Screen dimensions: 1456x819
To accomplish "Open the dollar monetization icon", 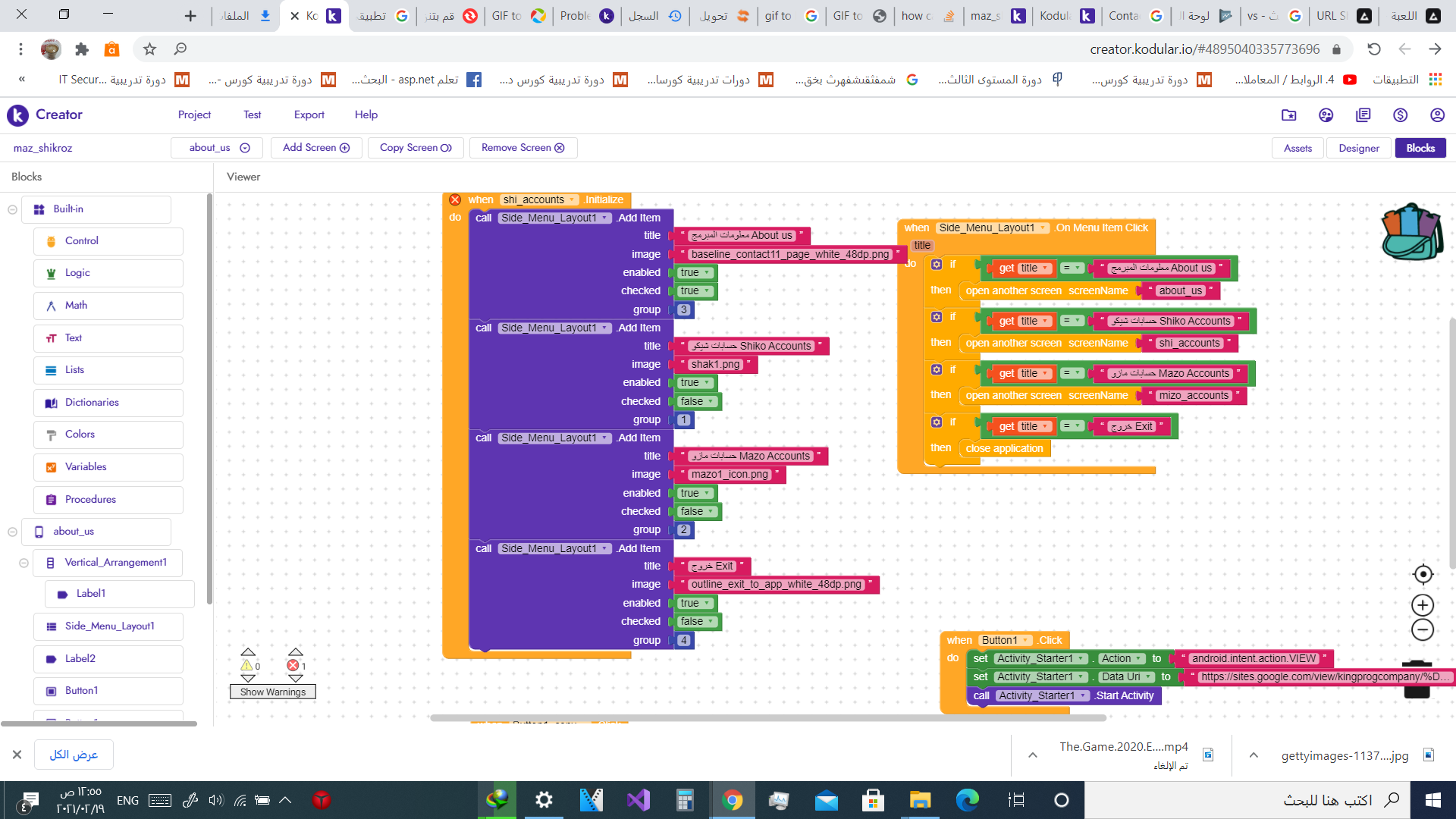I will [x=1400, y=115].
